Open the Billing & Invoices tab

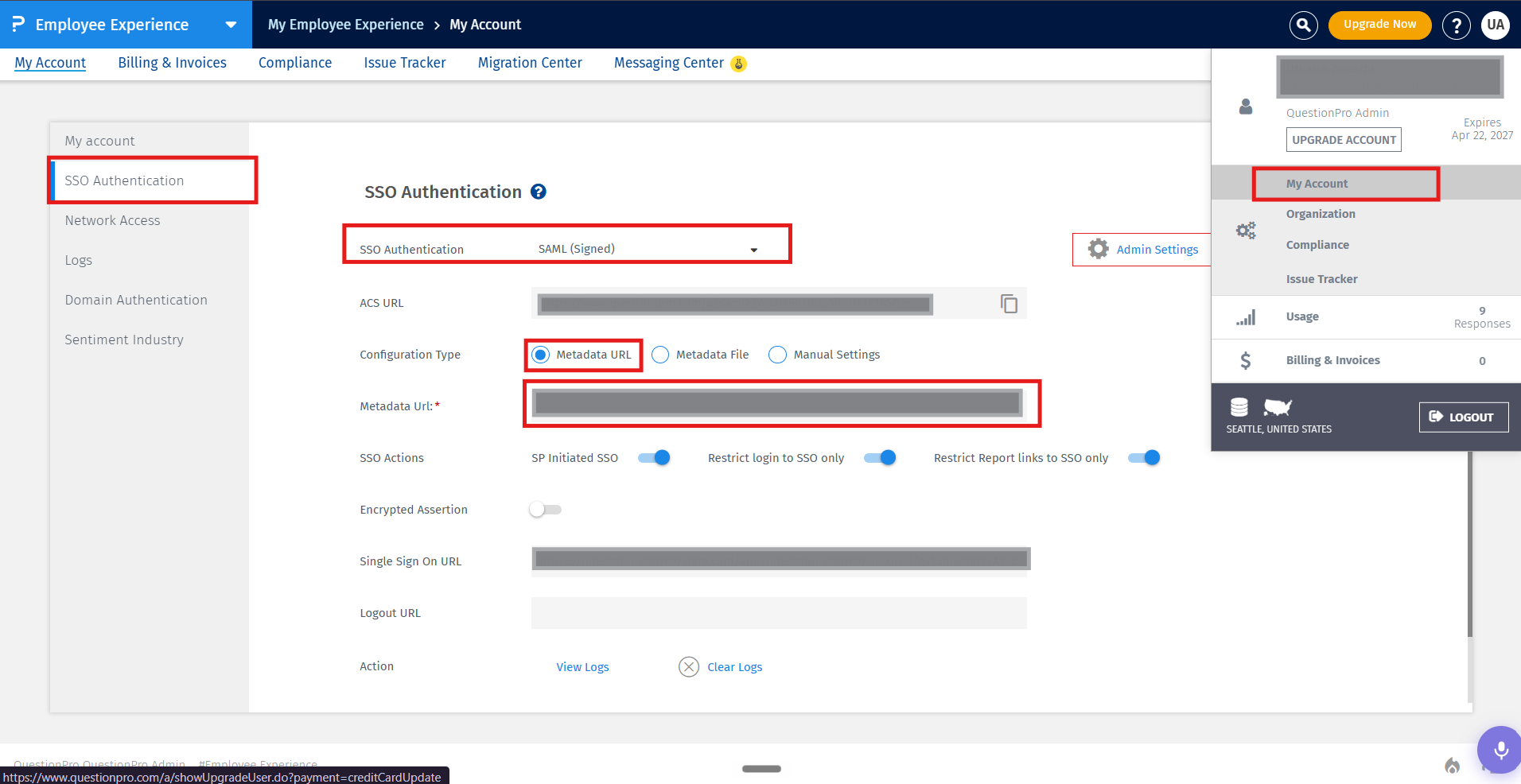click(x=172, y=63)
